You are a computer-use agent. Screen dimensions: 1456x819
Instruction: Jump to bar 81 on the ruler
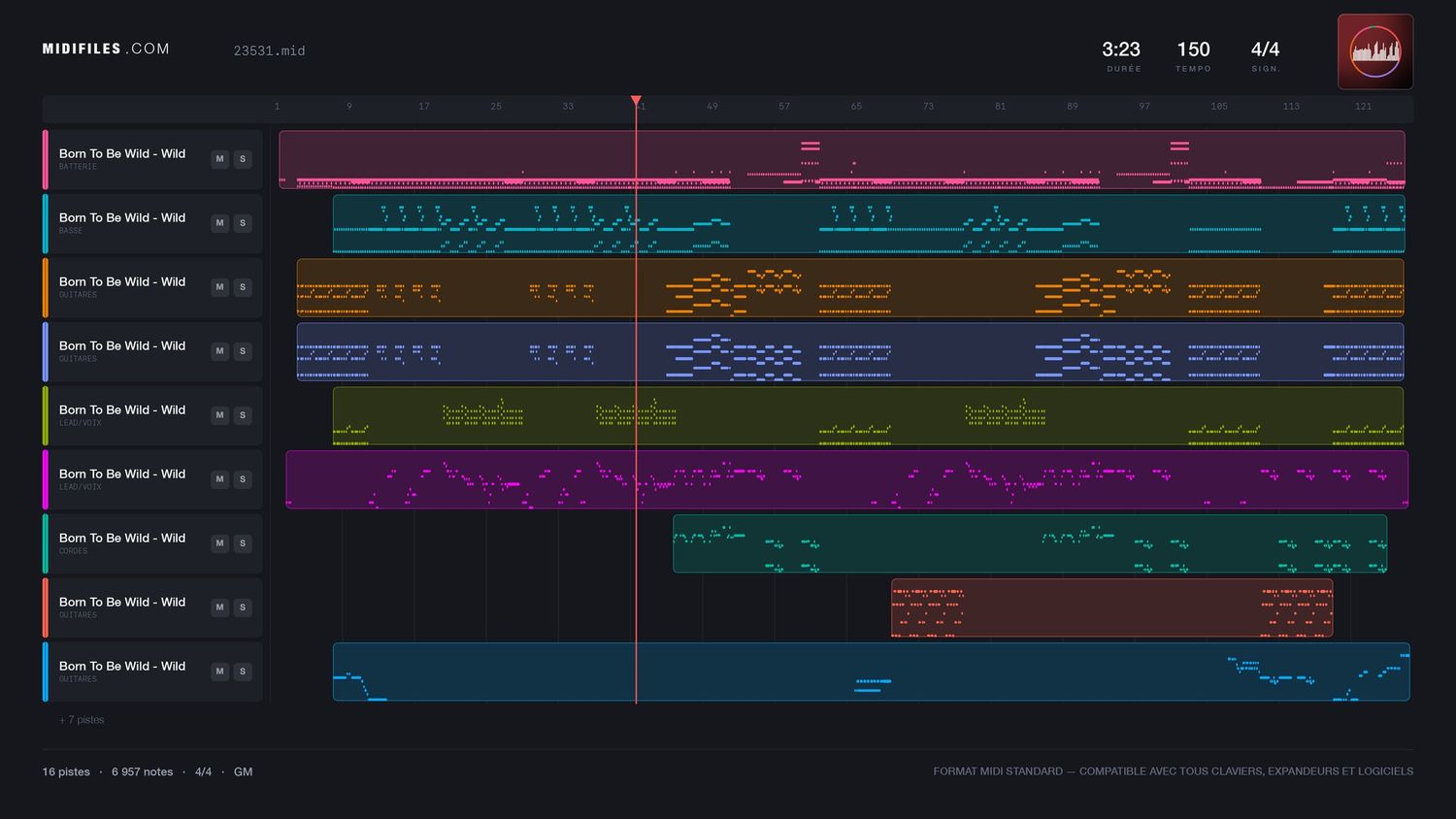tap(1001, 107)
